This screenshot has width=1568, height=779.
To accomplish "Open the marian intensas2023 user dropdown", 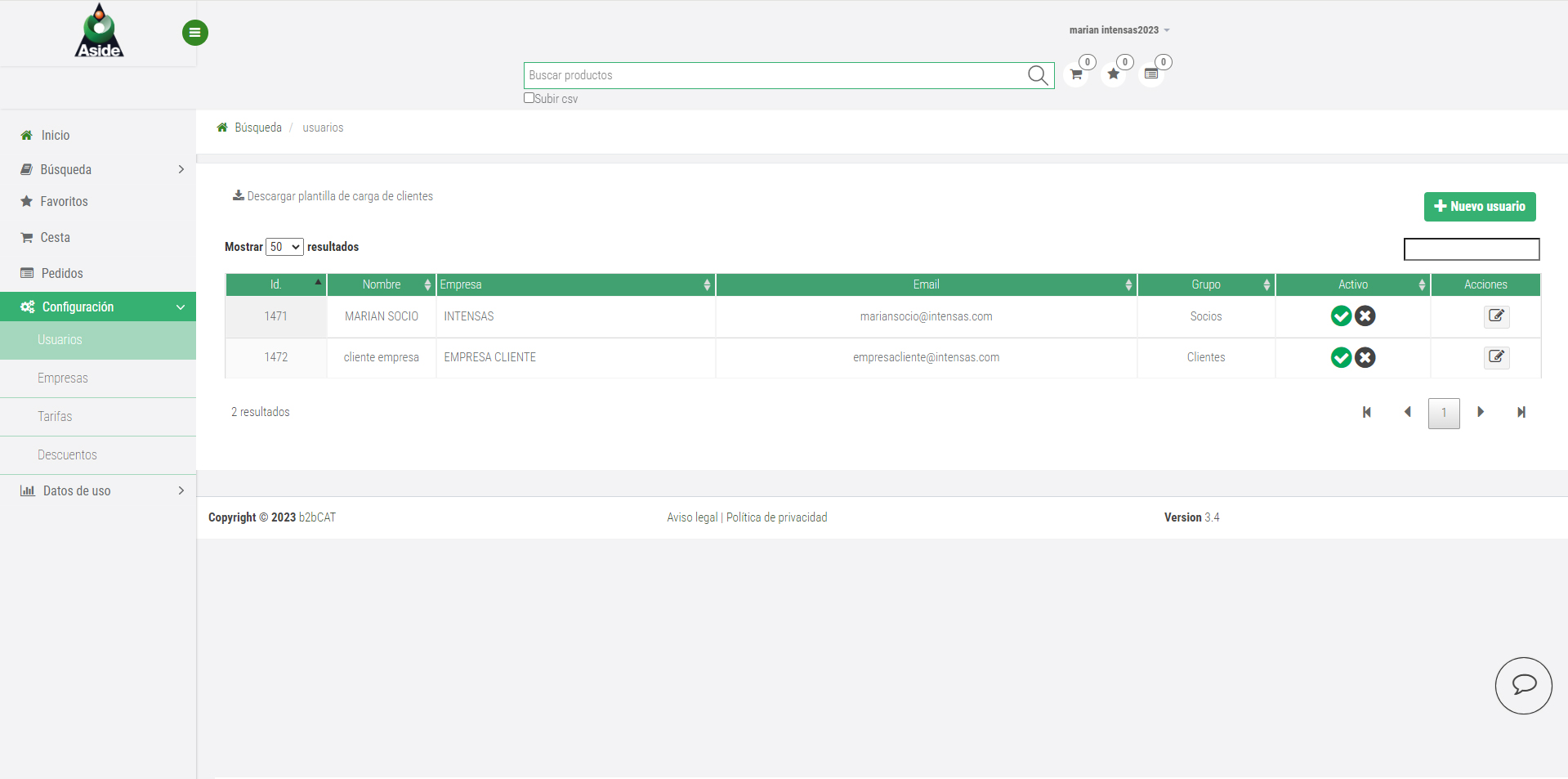I will click(x=1119, y=30).
